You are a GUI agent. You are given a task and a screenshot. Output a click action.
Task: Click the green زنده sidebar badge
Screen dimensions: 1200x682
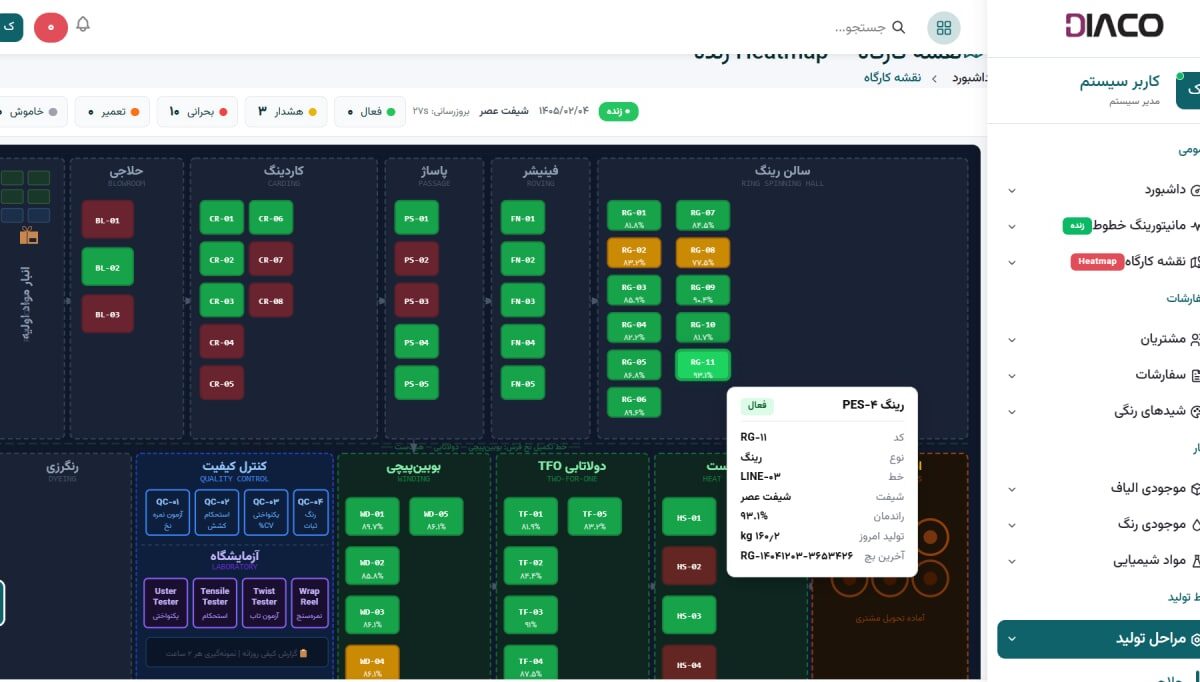1077,226
